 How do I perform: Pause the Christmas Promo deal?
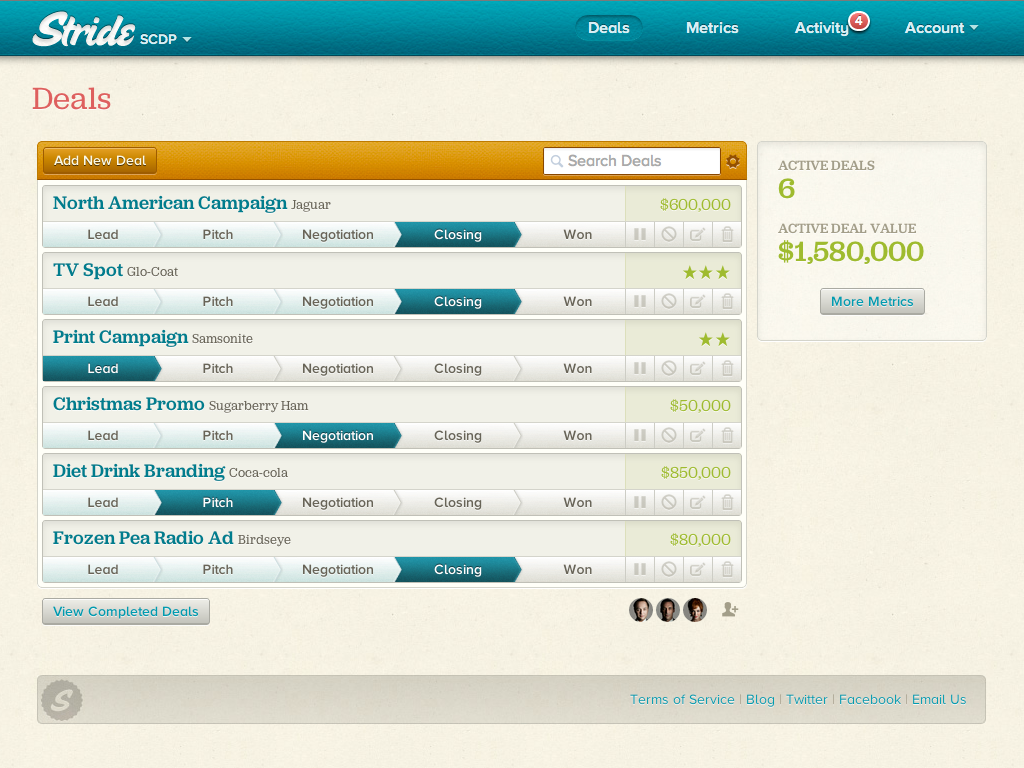[x=640, y=436]
